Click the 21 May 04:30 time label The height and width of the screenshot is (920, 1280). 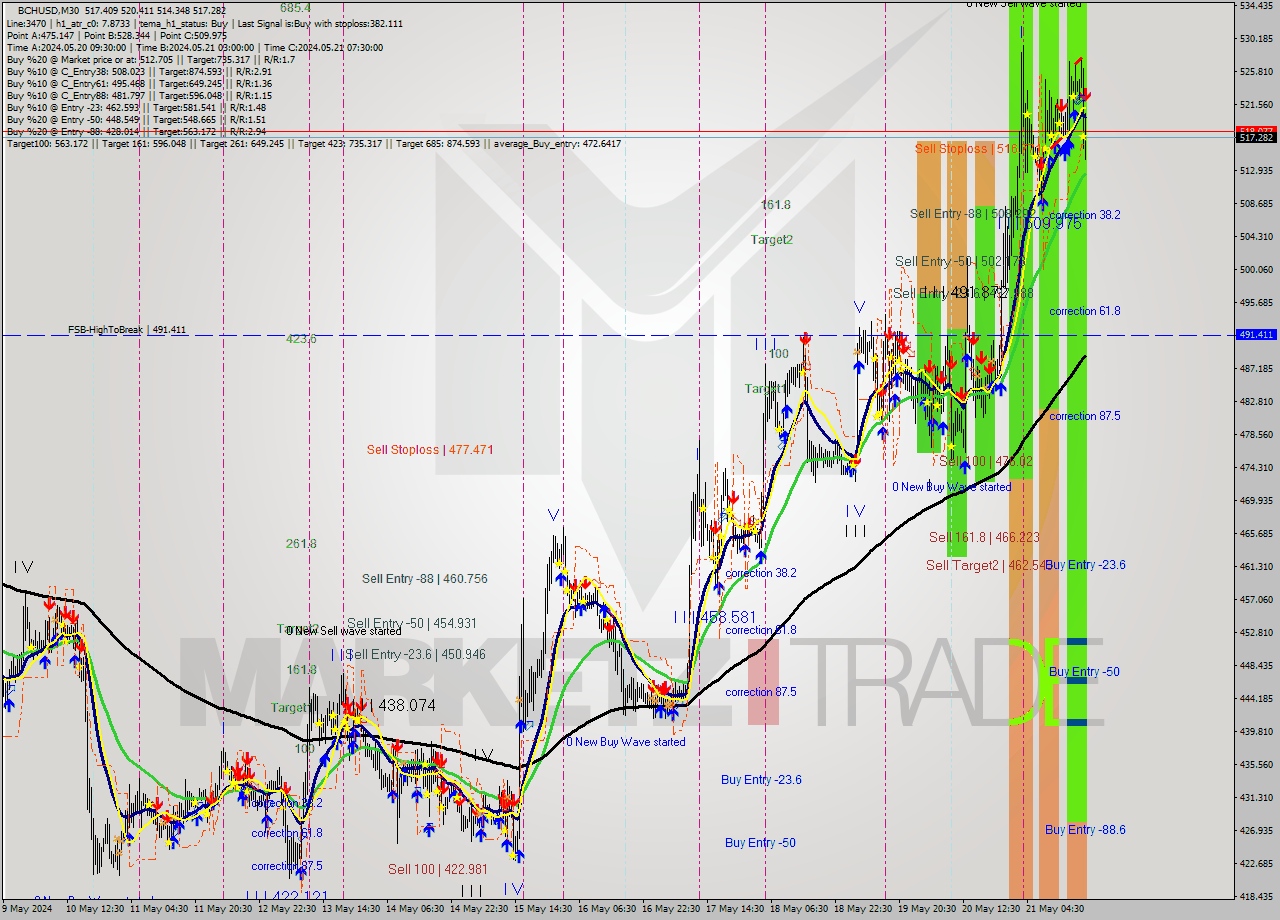click(1053, 909)
